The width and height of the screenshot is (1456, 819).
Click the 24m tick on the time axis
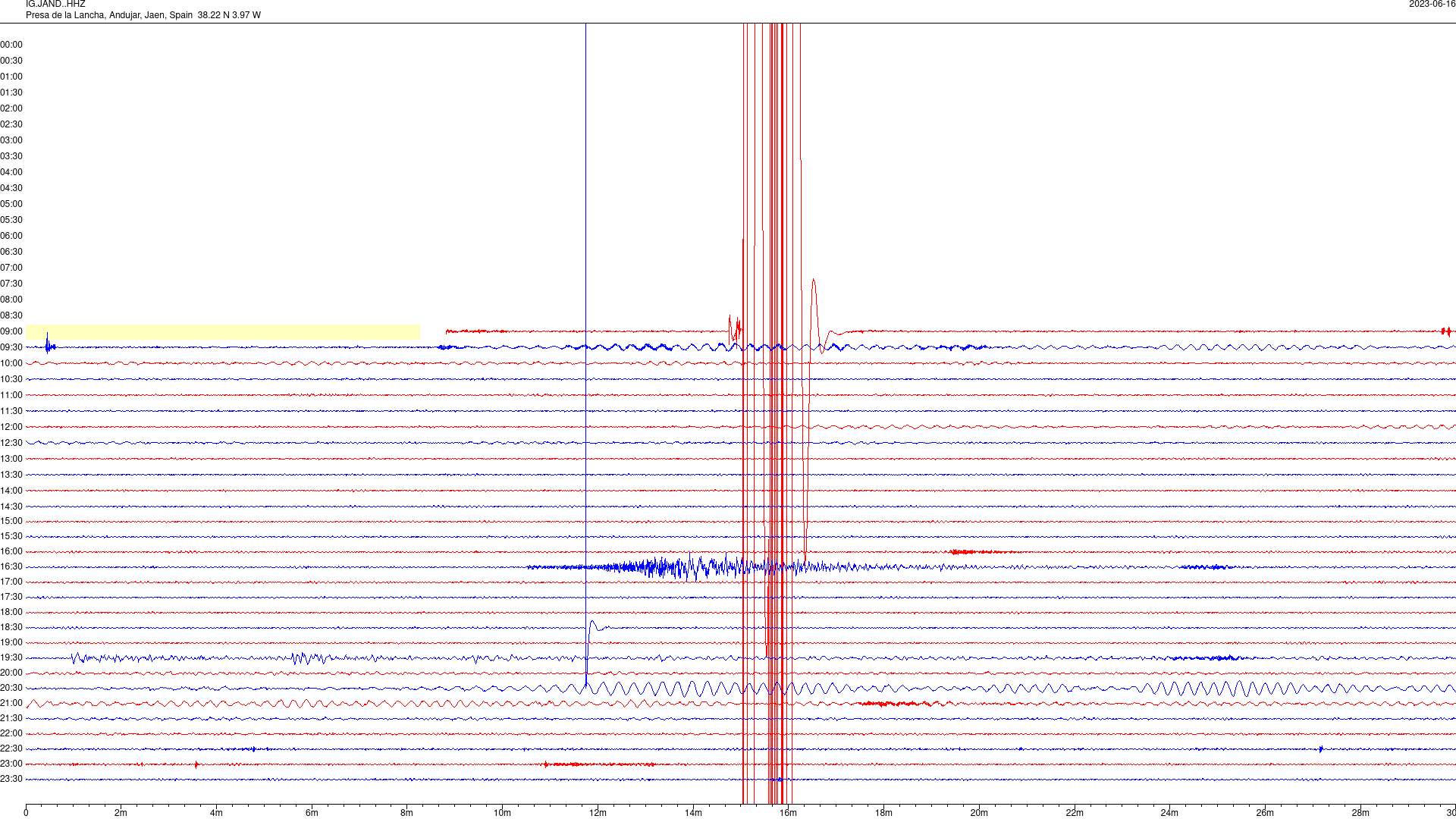coord(1169,813)
